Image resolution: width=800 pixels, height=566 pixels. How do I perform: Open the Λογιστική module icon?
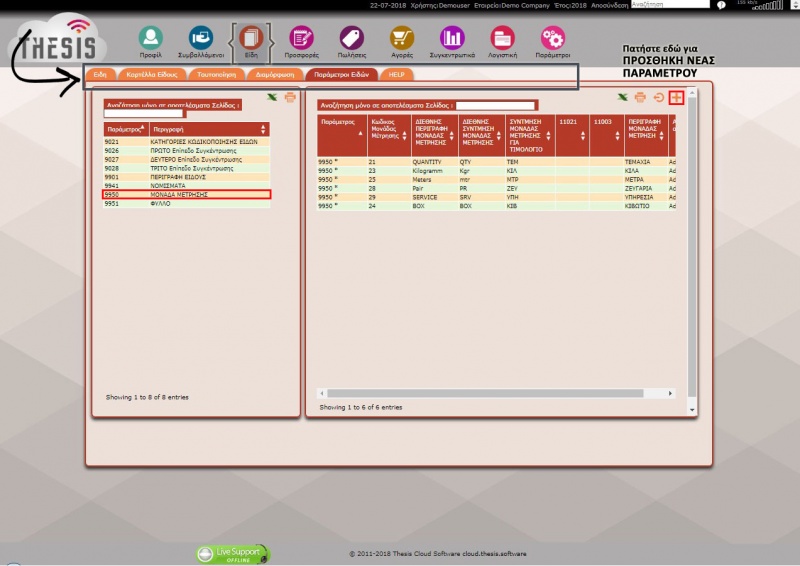[x=502, y=39]
